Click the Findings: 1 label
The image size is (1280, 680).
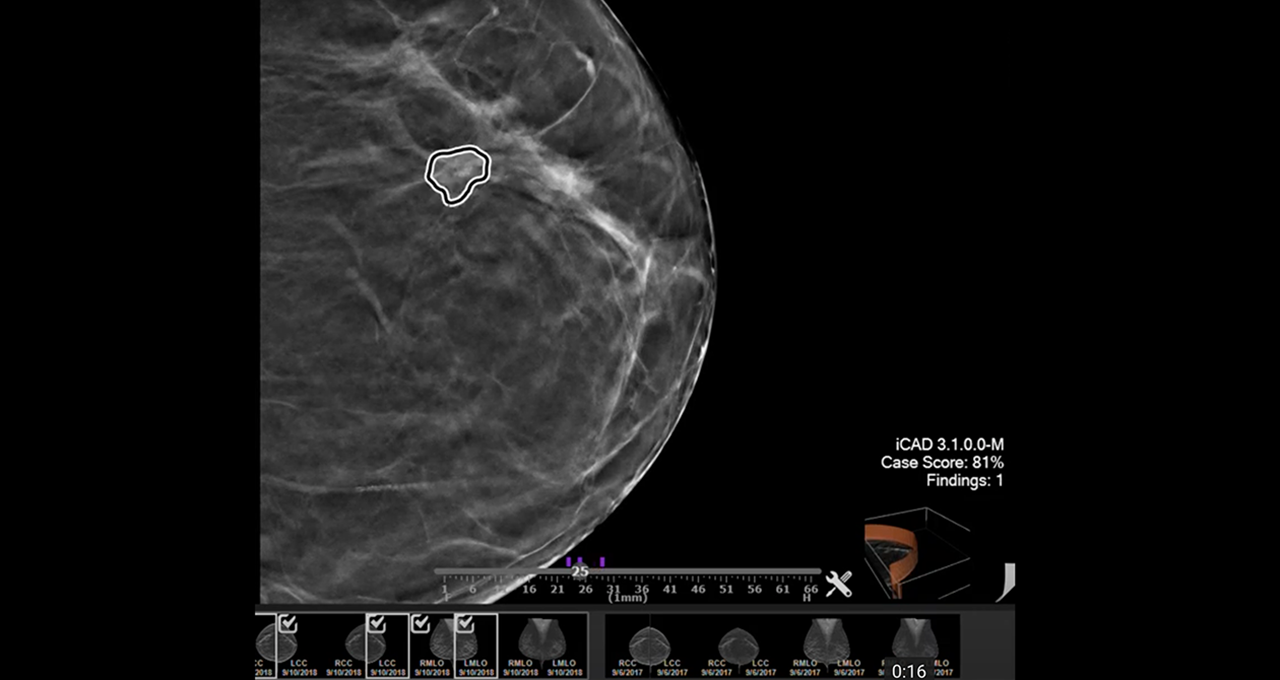[x=964, y=481]
